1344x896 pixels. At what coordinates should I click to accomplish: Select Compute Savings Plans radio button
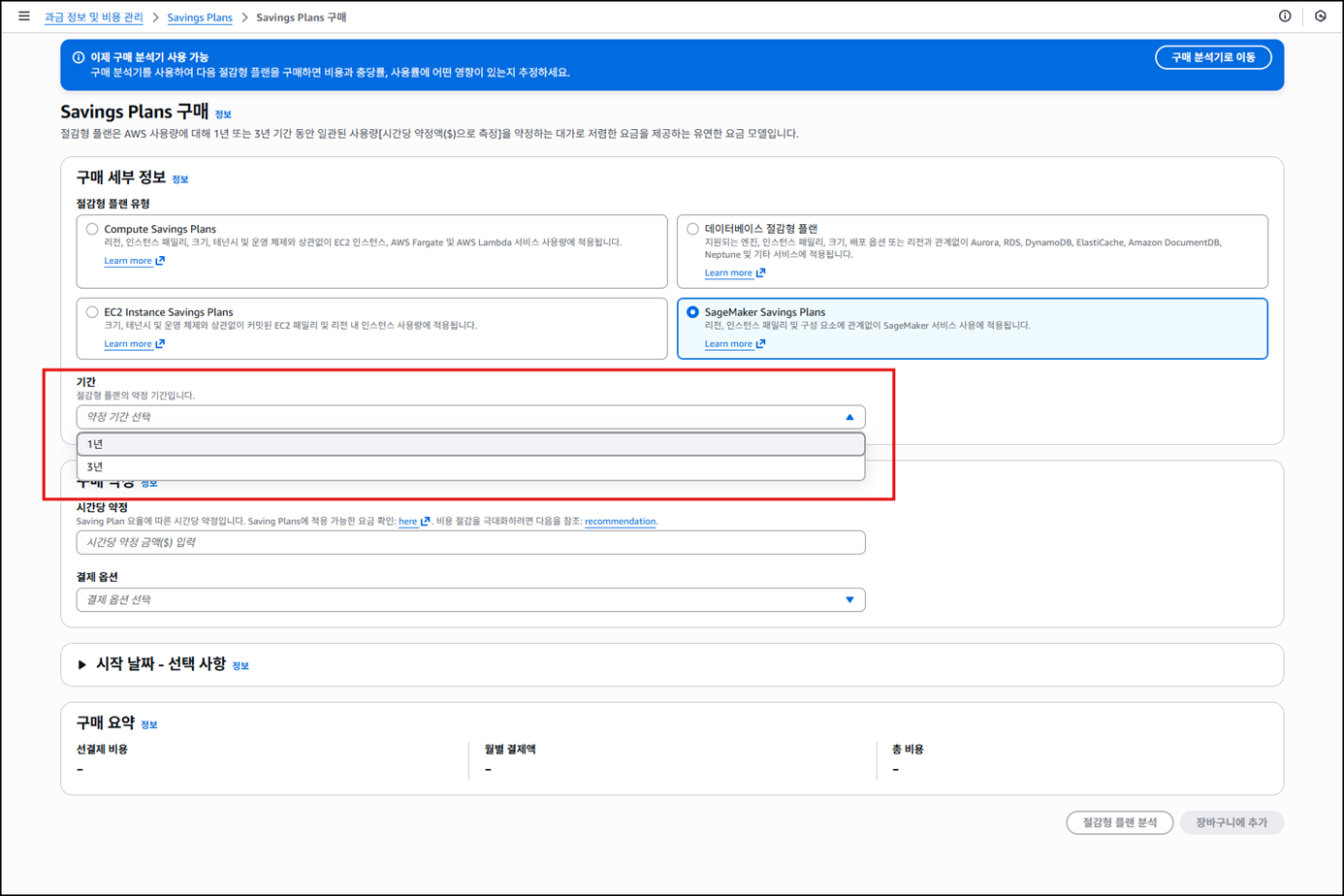coord(92,230)
